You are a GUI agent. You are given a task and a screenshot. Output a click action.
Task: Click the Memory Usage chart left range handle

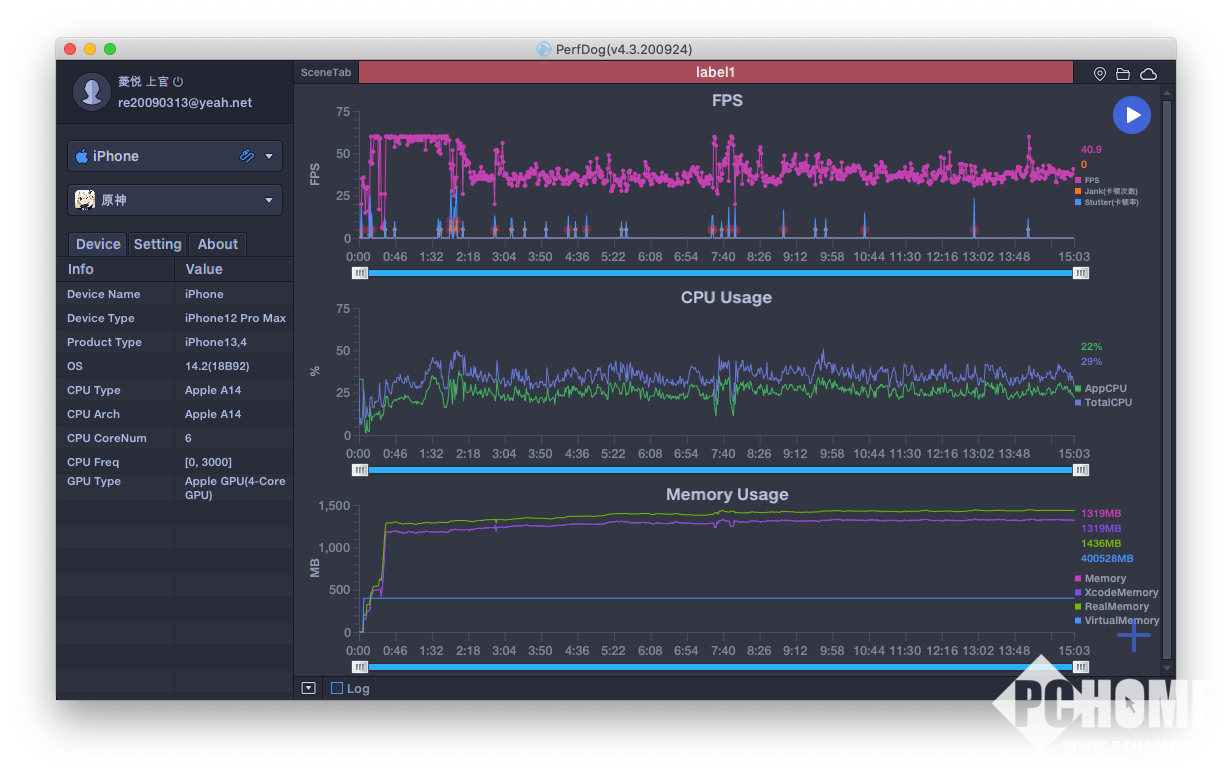(359, 667)
